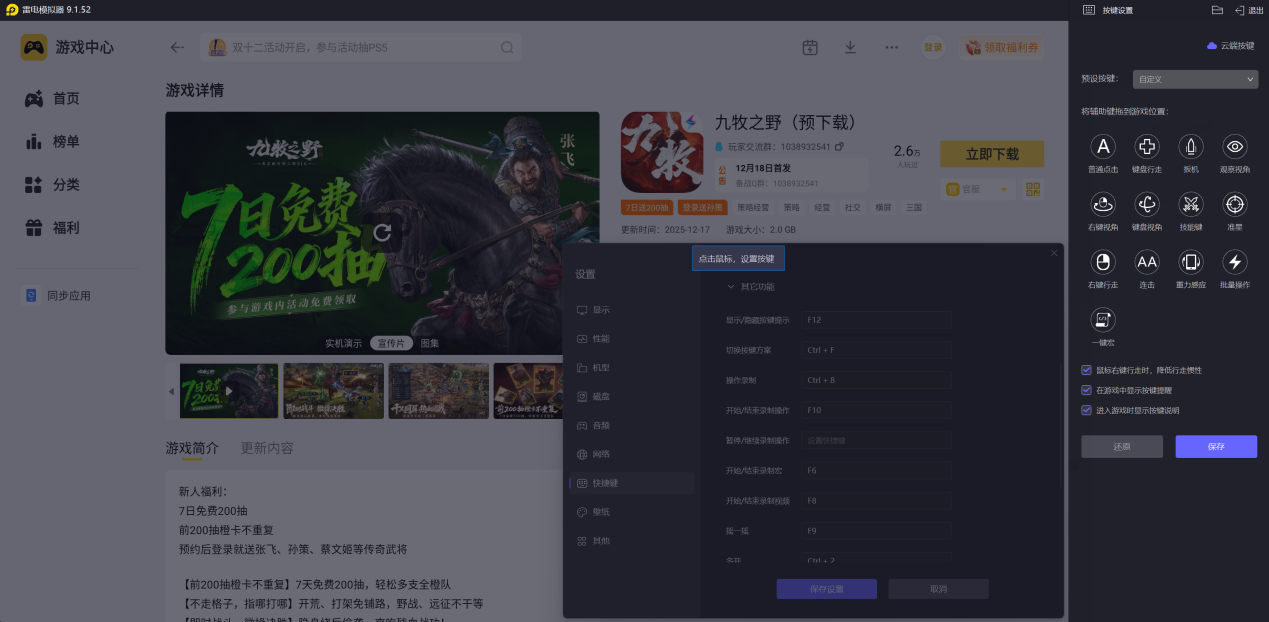
Task: Click the replay icon on the promo video
Action: (382, 233)
